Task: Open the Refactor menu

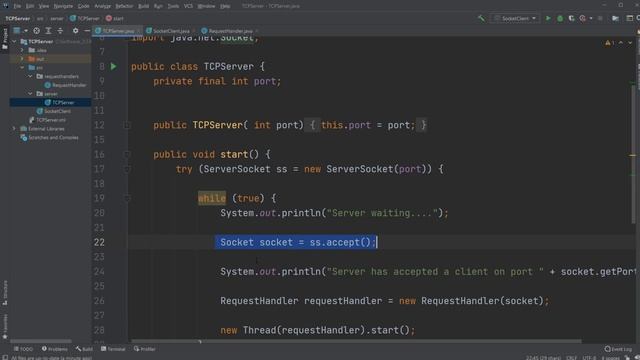Action: pos(124,6)
